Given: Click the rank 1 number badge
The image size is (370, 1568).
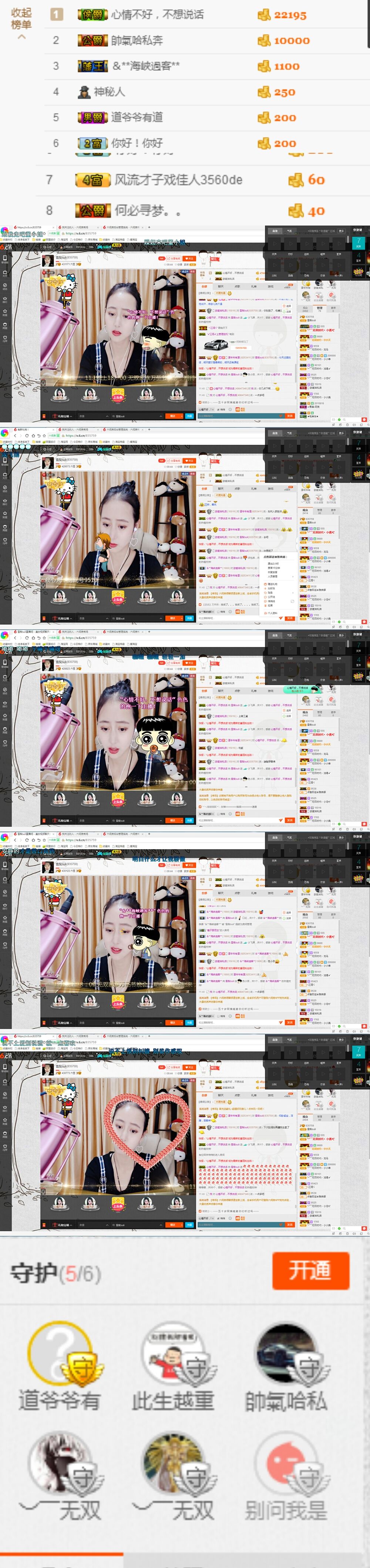Looking at the screenshot, I should tap(56, 14).
